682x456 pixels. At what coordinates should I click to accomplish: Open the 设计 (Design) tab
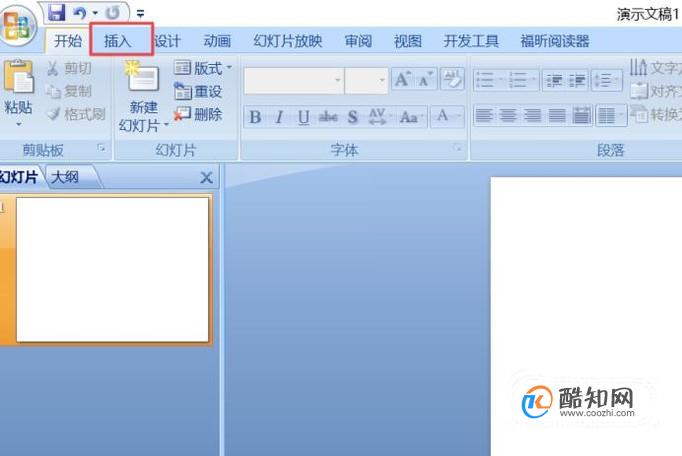(x=167, y=41)
